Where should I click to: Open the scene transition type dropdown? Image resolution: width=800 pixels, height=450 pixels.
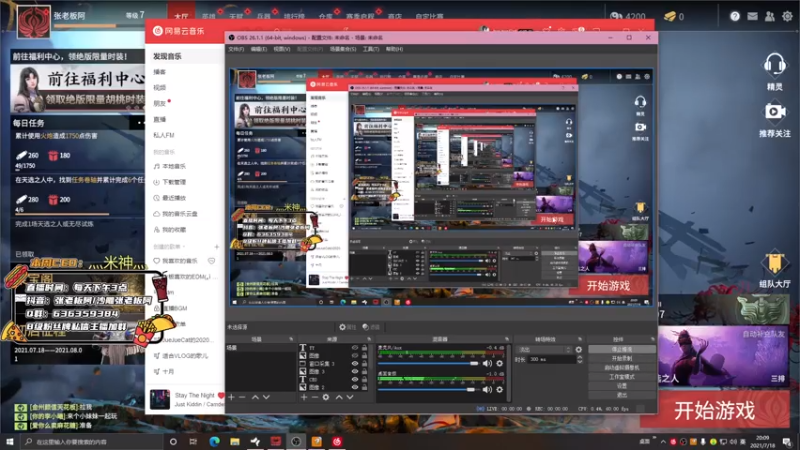(544, 349)
